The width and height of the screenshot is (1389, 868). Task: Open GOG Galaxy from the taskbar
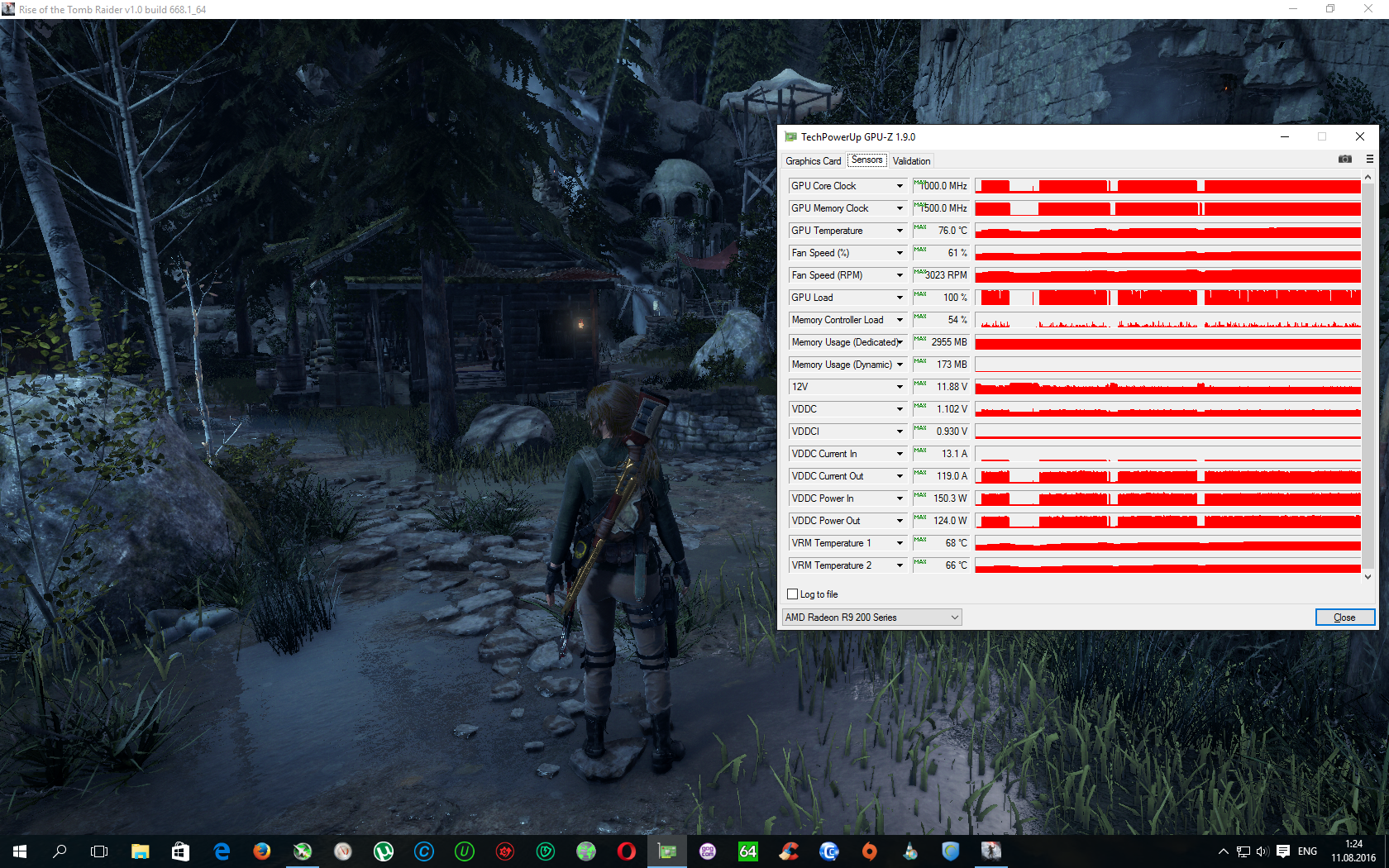[708, 851]
